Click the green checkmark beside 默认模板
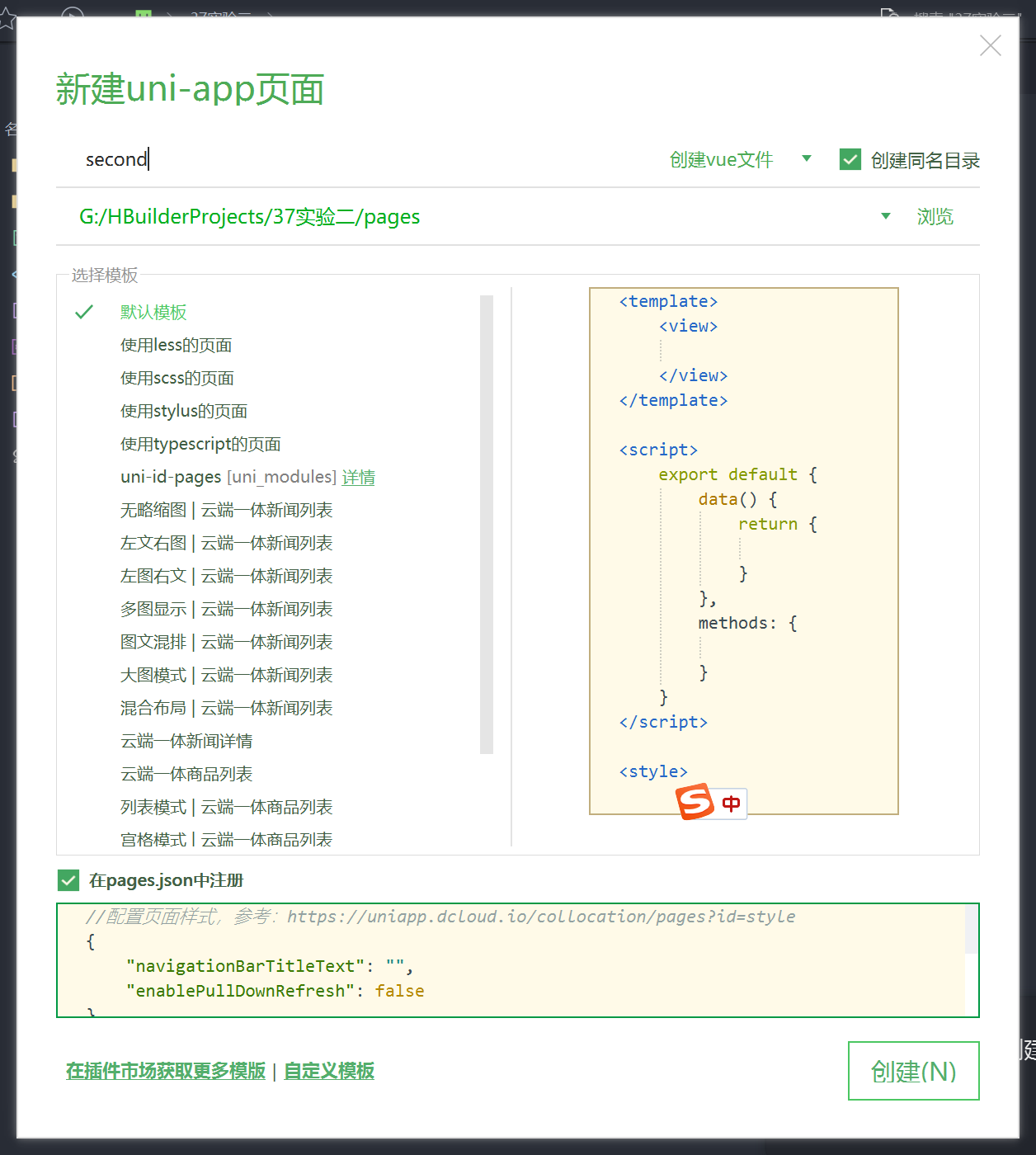The width and height of the screenshot is (1036, 1155). [x=84, y=312]
